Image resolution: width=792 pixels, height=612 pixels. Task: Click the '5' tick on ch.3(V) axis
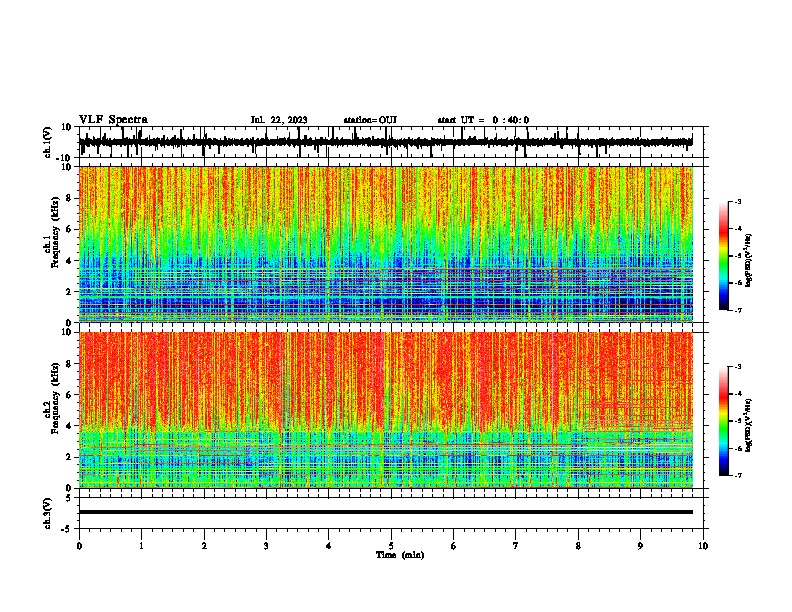point(69,497)
